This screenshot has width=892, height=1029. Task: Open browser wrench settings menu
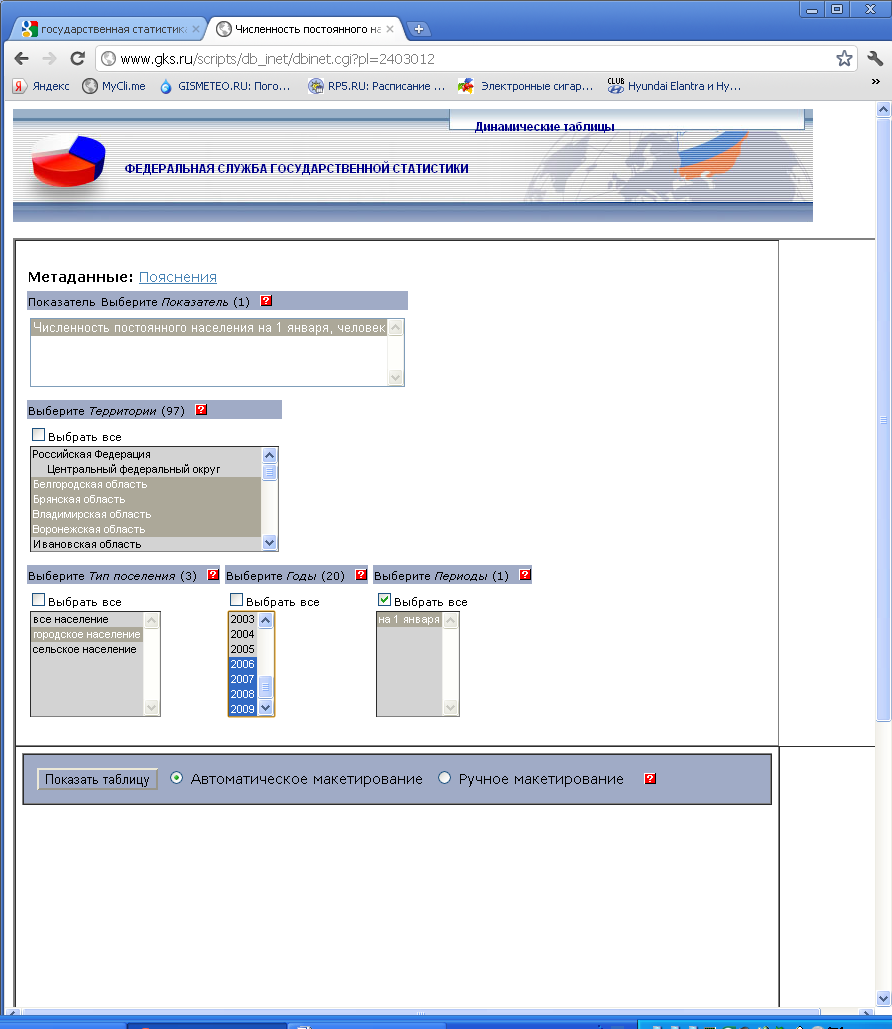875,58
